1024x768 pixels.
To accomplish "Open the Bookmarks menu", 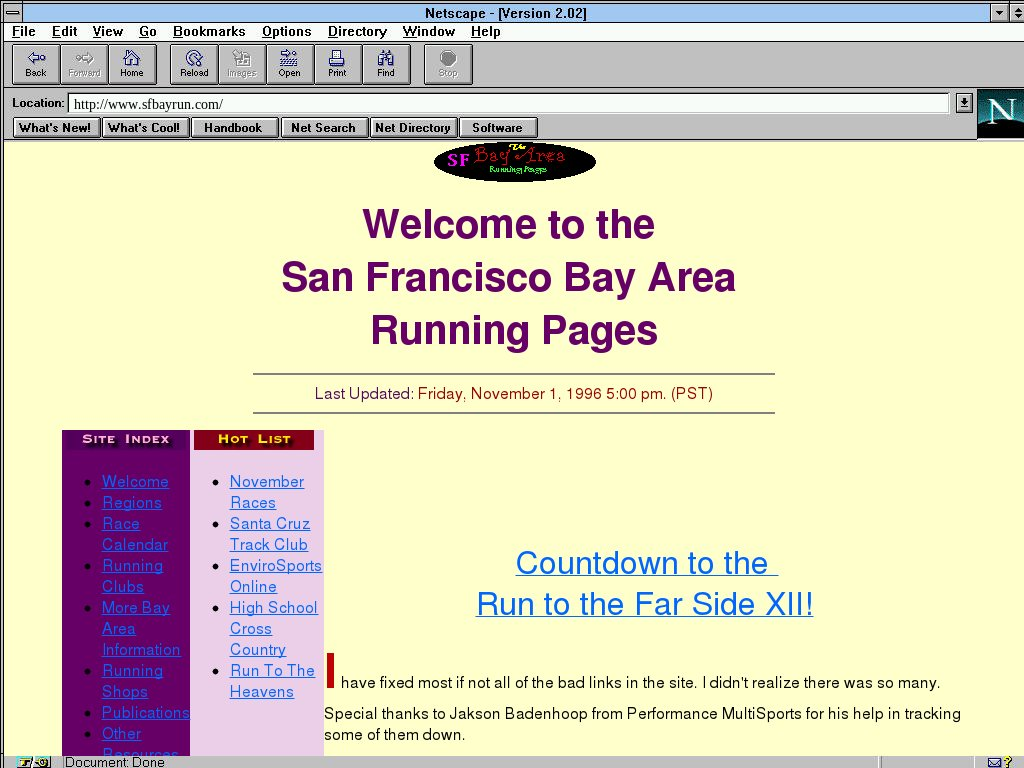I will click(x=209, y=32).
